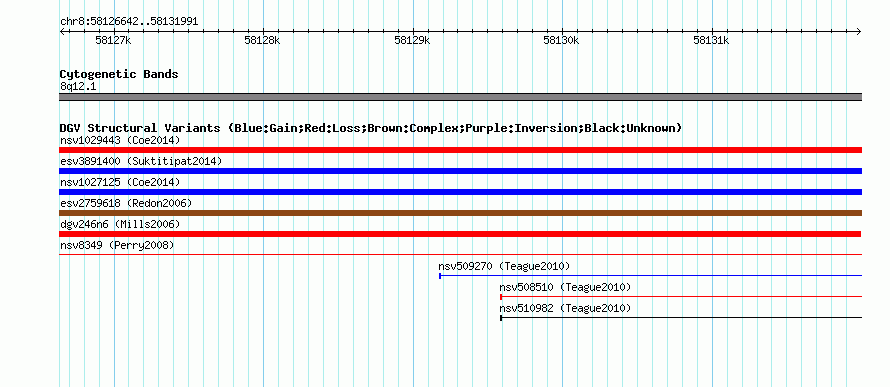
Task: Open the esv3891400 (Suktitipat2014) label
Action: [x=141, y=161]
